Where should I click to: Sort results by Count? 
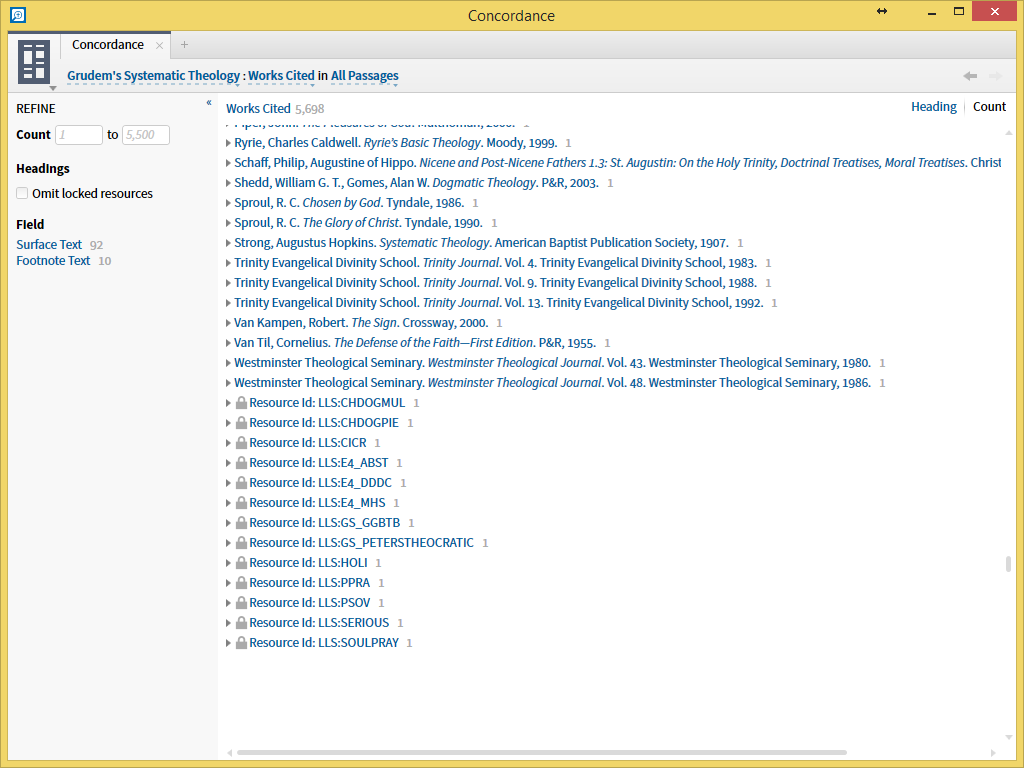click(989, 106)
